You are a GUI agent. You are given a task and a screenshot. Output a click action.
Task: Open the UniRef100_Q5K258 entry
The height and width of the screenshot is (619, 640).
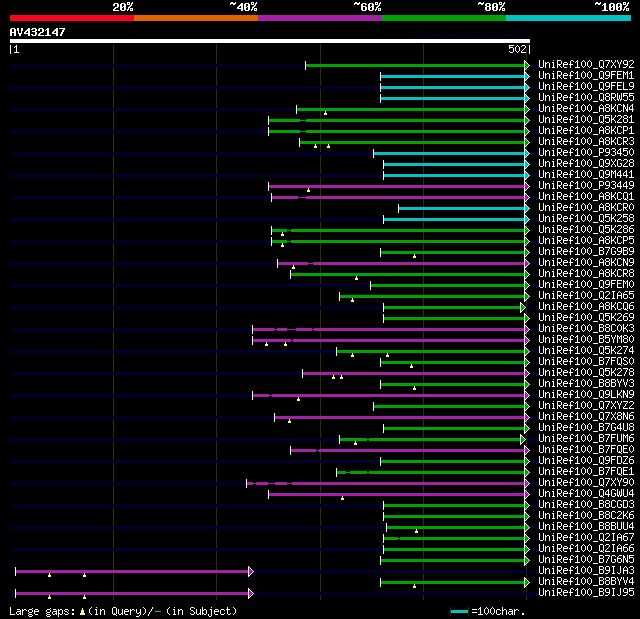coord(586,219)
